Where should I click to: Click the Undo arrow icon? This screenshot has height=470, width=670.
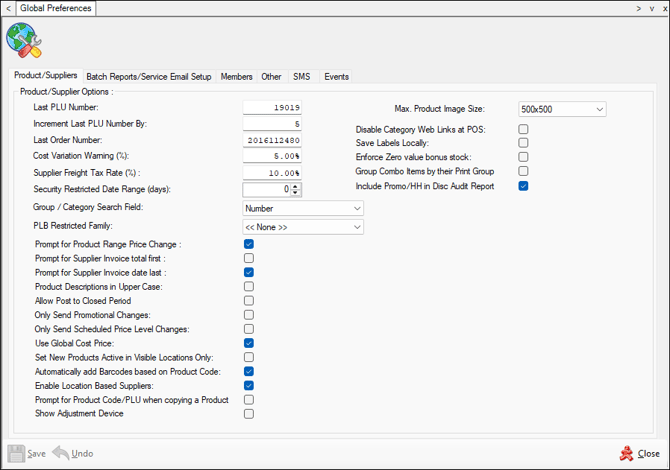click(61, 452)
